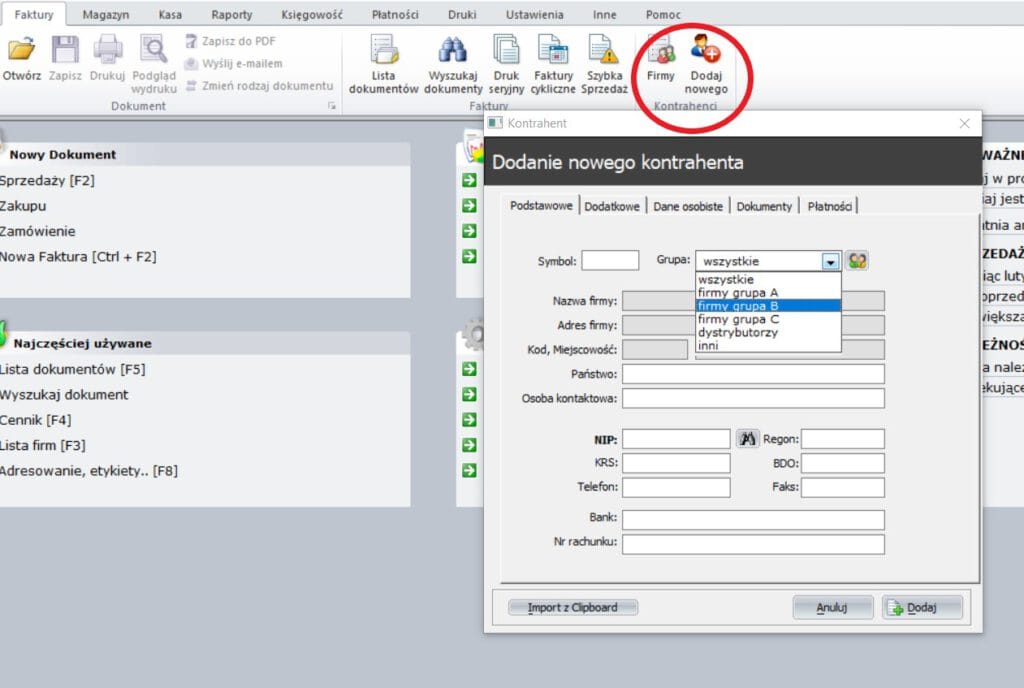
Task: Open the Dane osobiste tab
Action: click(x=688, y=206)
